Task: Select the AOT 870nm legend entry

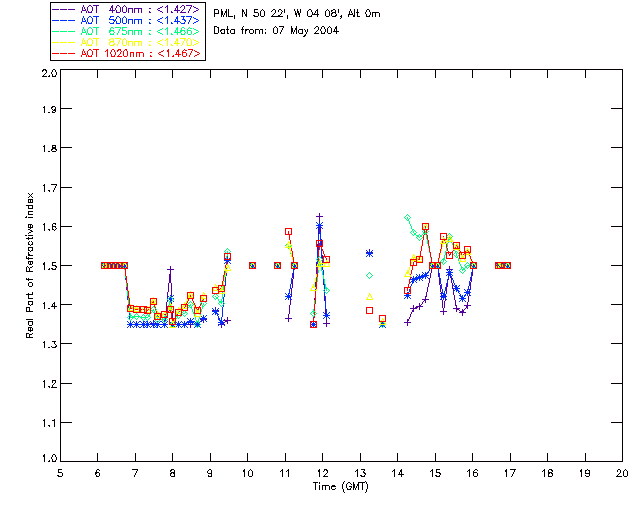Action: (x=127, y=42)
